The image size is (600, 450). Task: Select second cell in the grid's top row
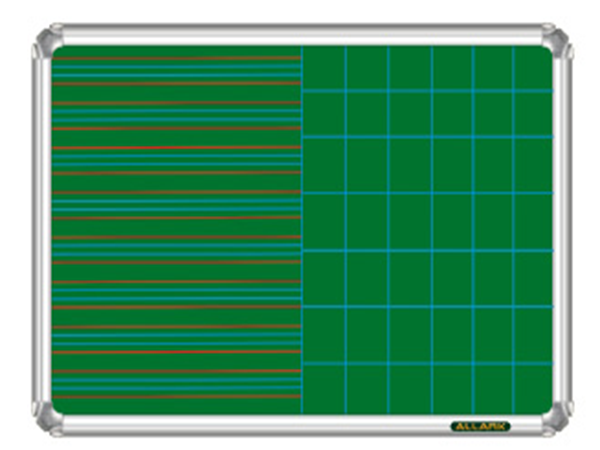367,68
